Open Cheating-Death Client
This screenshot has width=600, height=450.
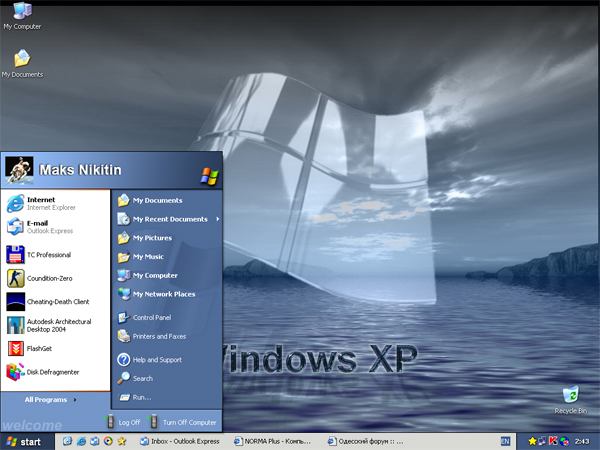pyautogui.click(x=55, y=302)
